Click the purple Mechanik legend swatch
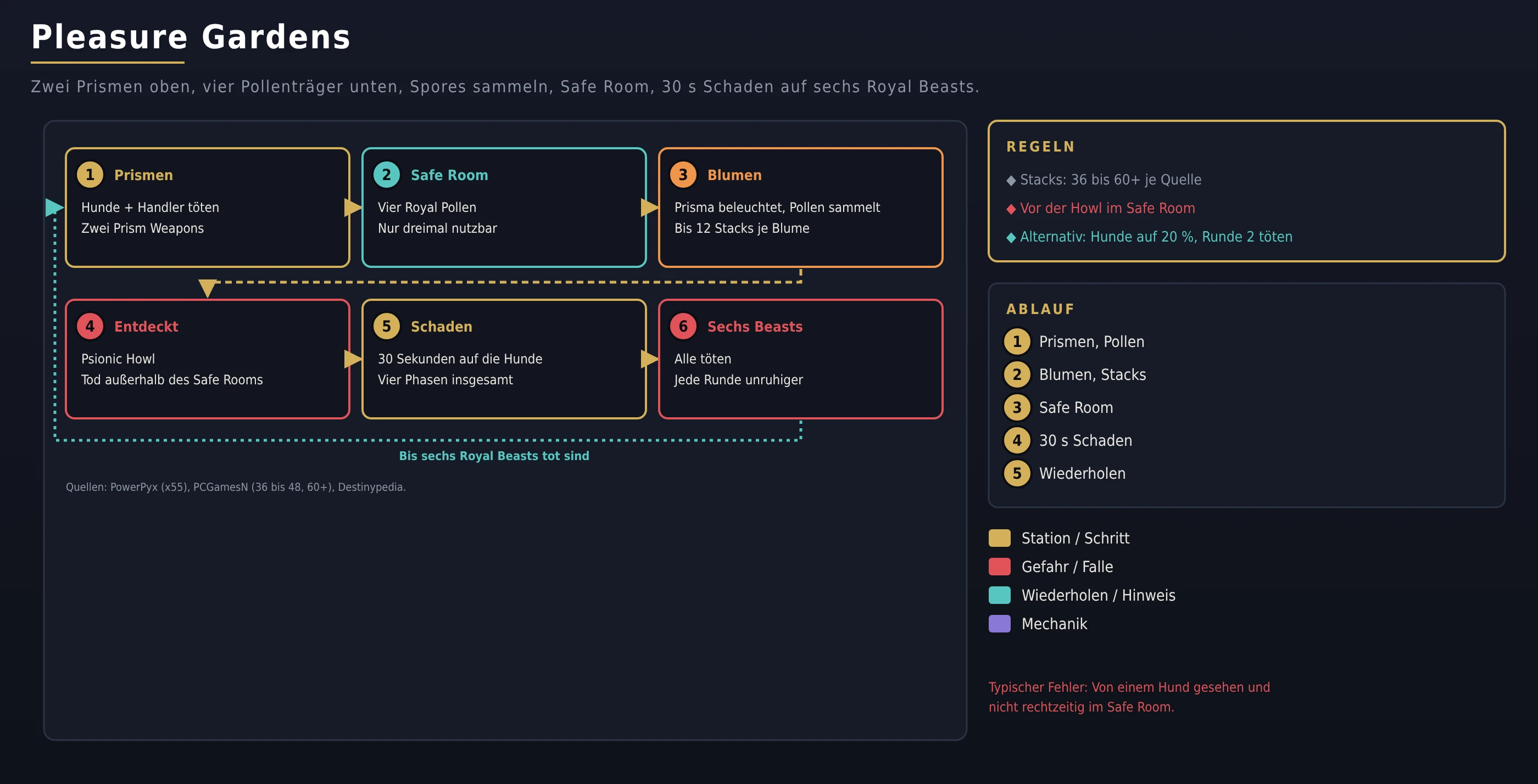 tap(1000, 624)
